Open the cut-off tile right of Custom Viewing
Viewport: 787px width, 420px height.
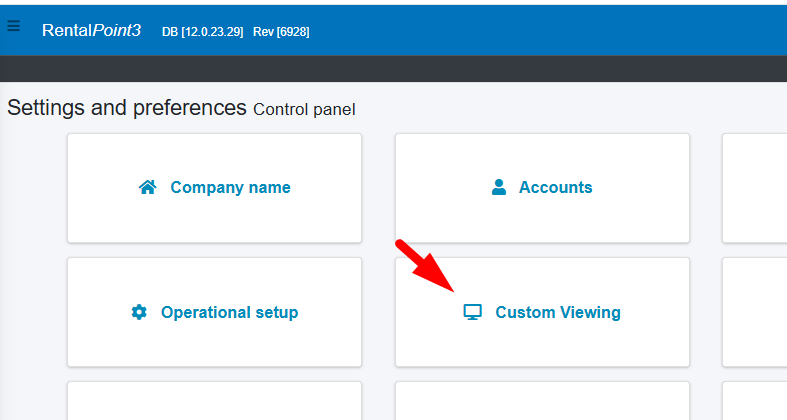[755, 312]
